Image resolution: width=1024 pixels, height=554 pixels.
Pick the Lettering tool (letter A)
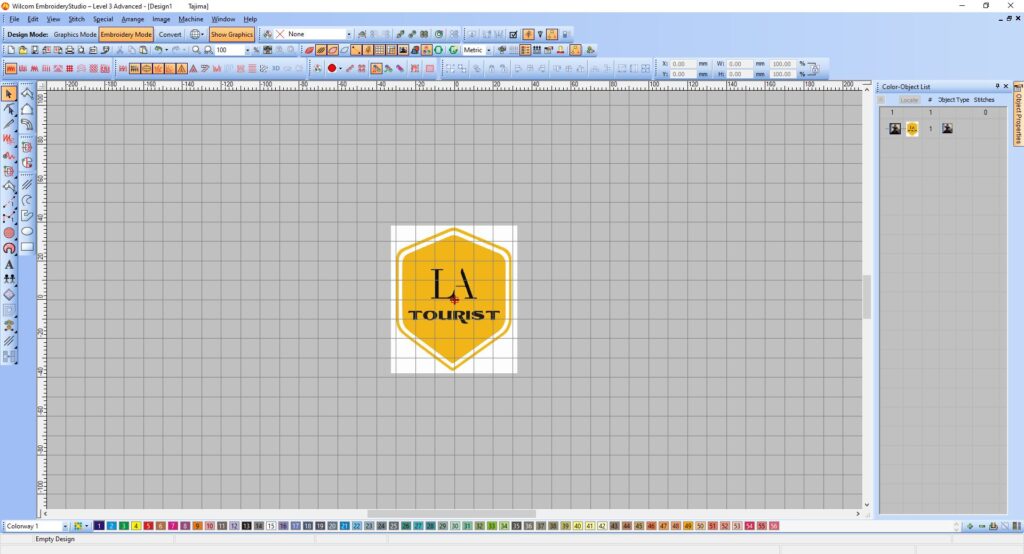click(9, 265)
